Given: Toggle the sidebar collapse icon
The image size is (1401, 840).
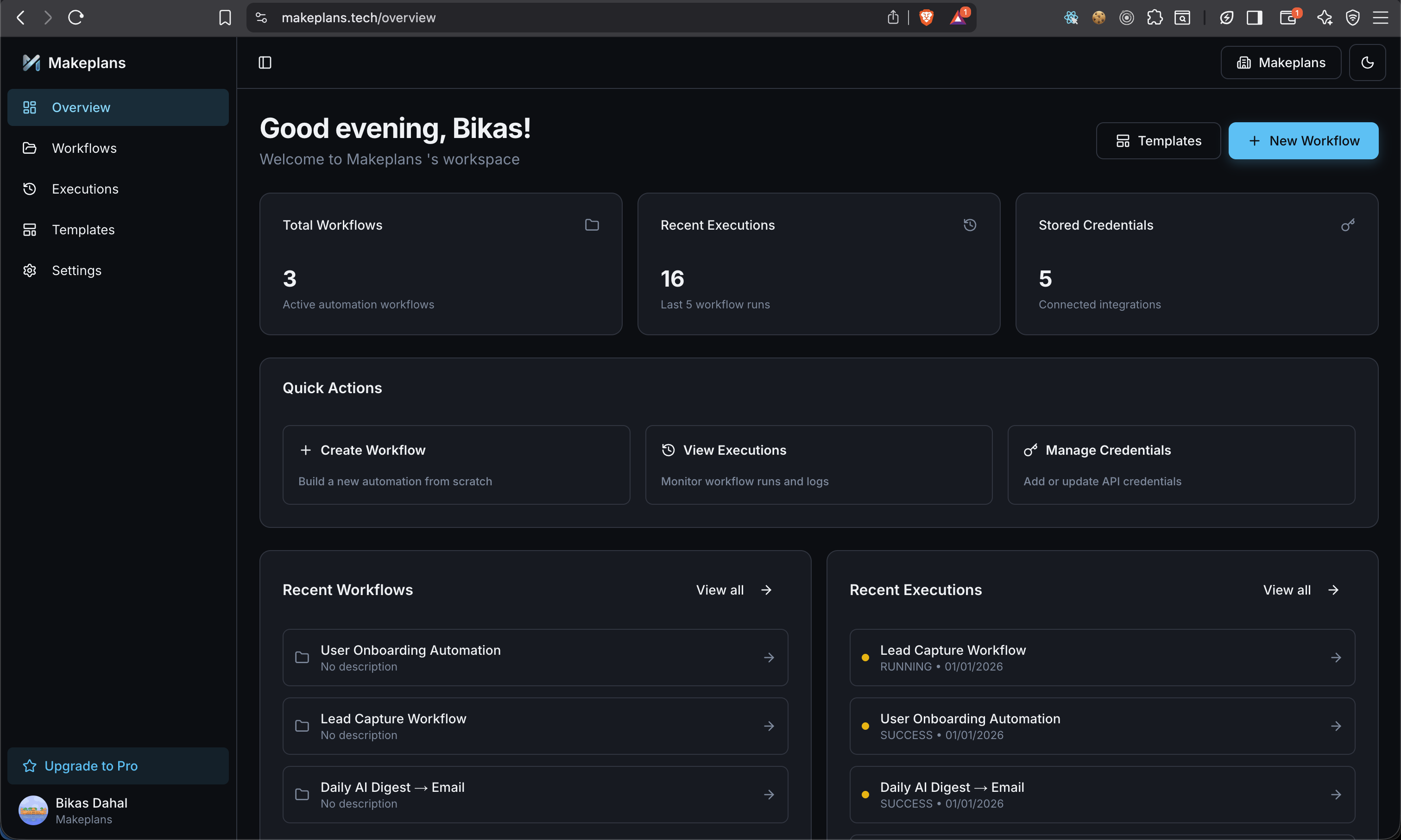Looking at the screenshot, I should (265, 62).
